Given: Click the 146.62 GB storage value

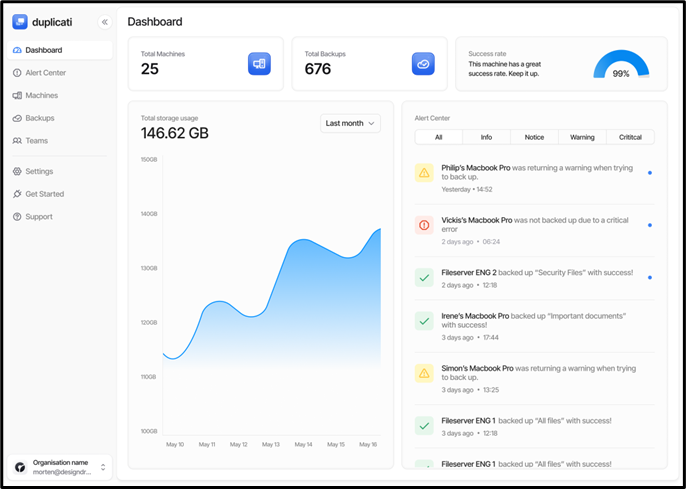Looking at the screenshot, I should (175, 133).
